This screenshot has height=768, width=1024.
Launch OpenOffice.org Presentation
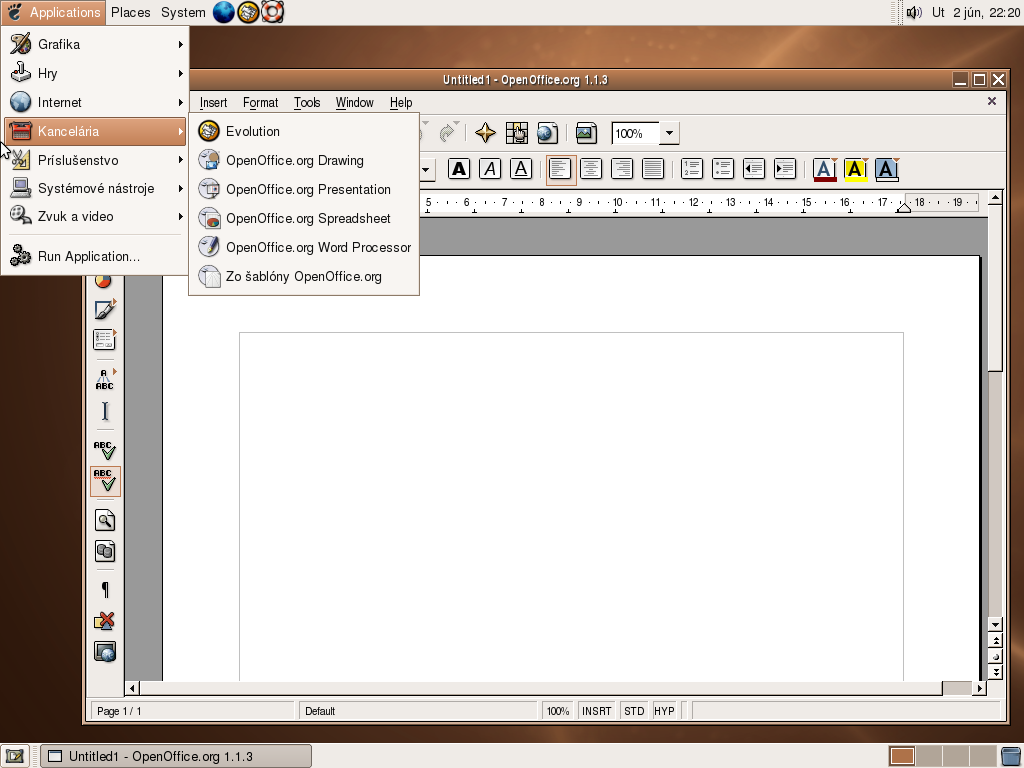tap(304, 189)
